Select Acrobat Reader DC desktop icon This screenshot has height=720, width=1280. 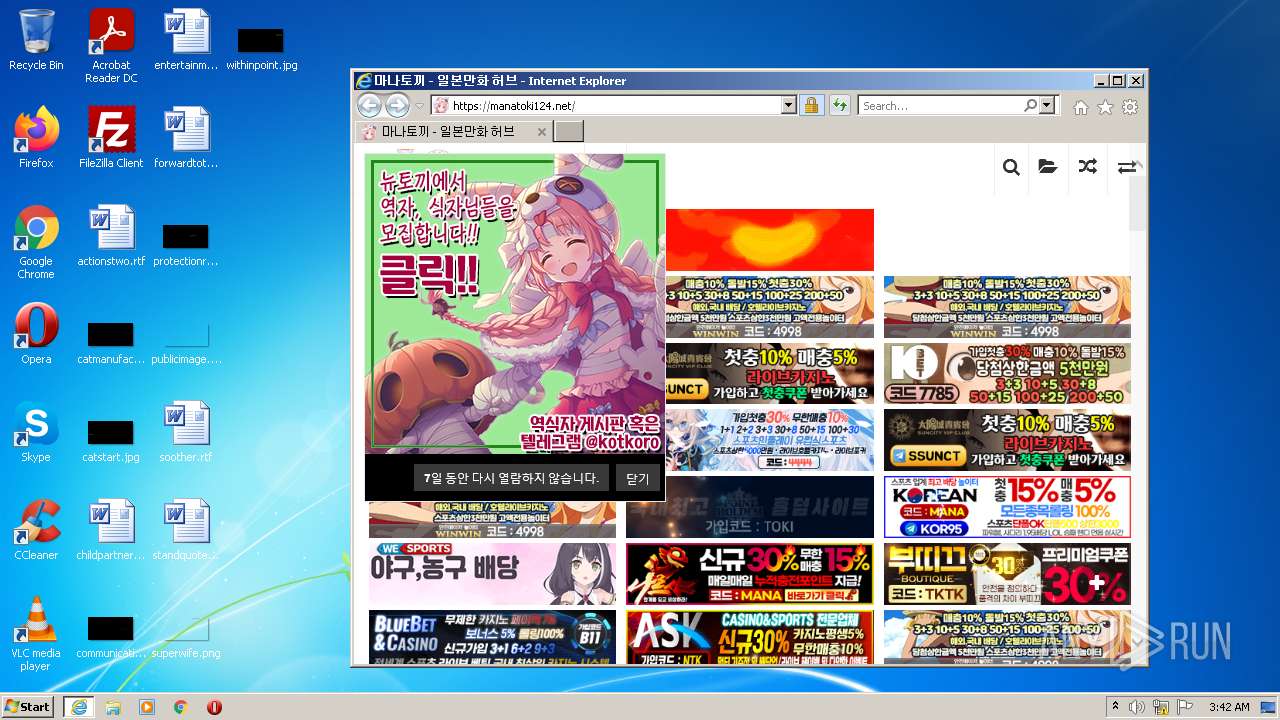(111, 46)
